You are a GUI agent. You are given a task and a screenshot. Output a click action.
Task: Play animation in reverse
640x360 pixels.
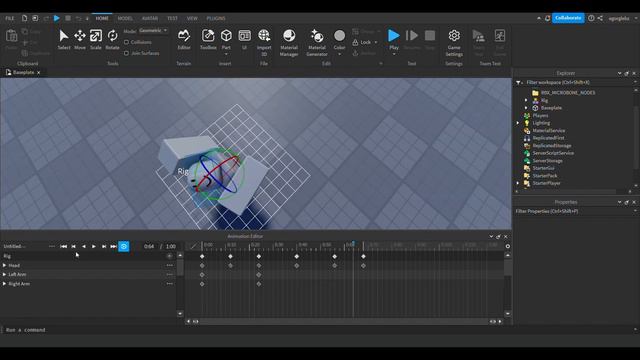(84, 246)
